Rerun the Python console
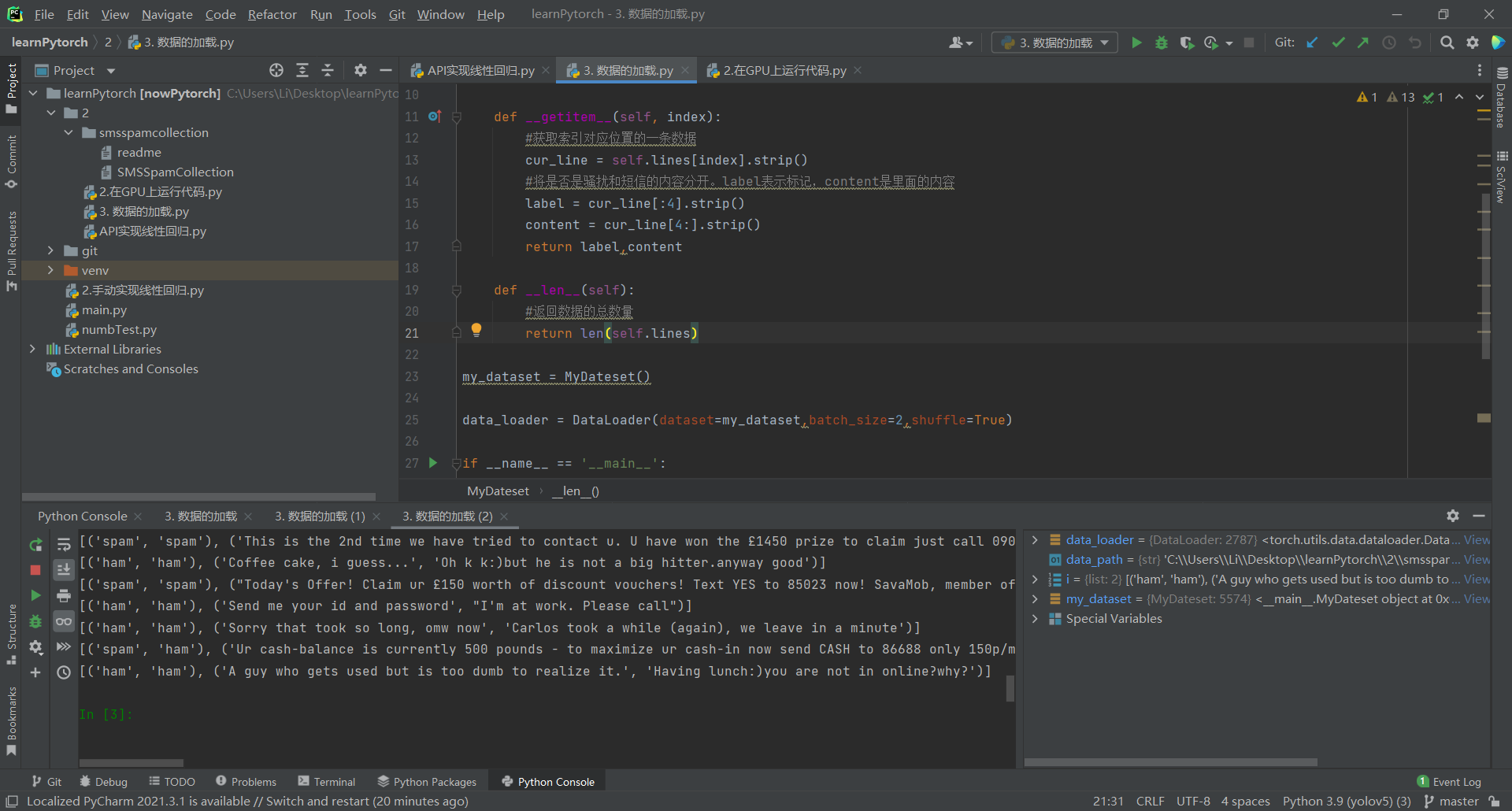The height and width of the screenshot is (811, 1512). pos(35,544)
